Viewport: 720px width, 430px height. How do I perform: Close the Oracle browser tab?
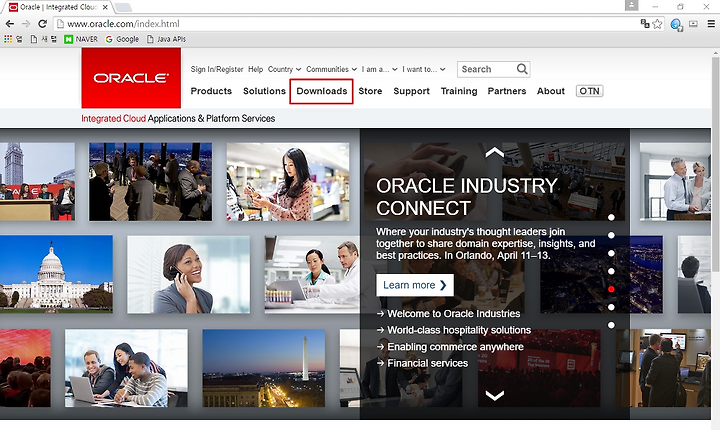[105, 7]
